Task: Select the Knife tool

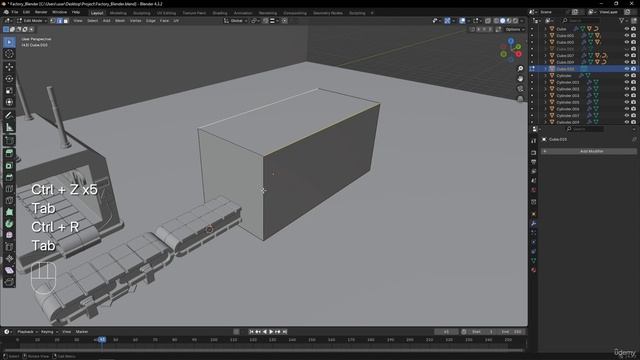Action: pos(9,200)
